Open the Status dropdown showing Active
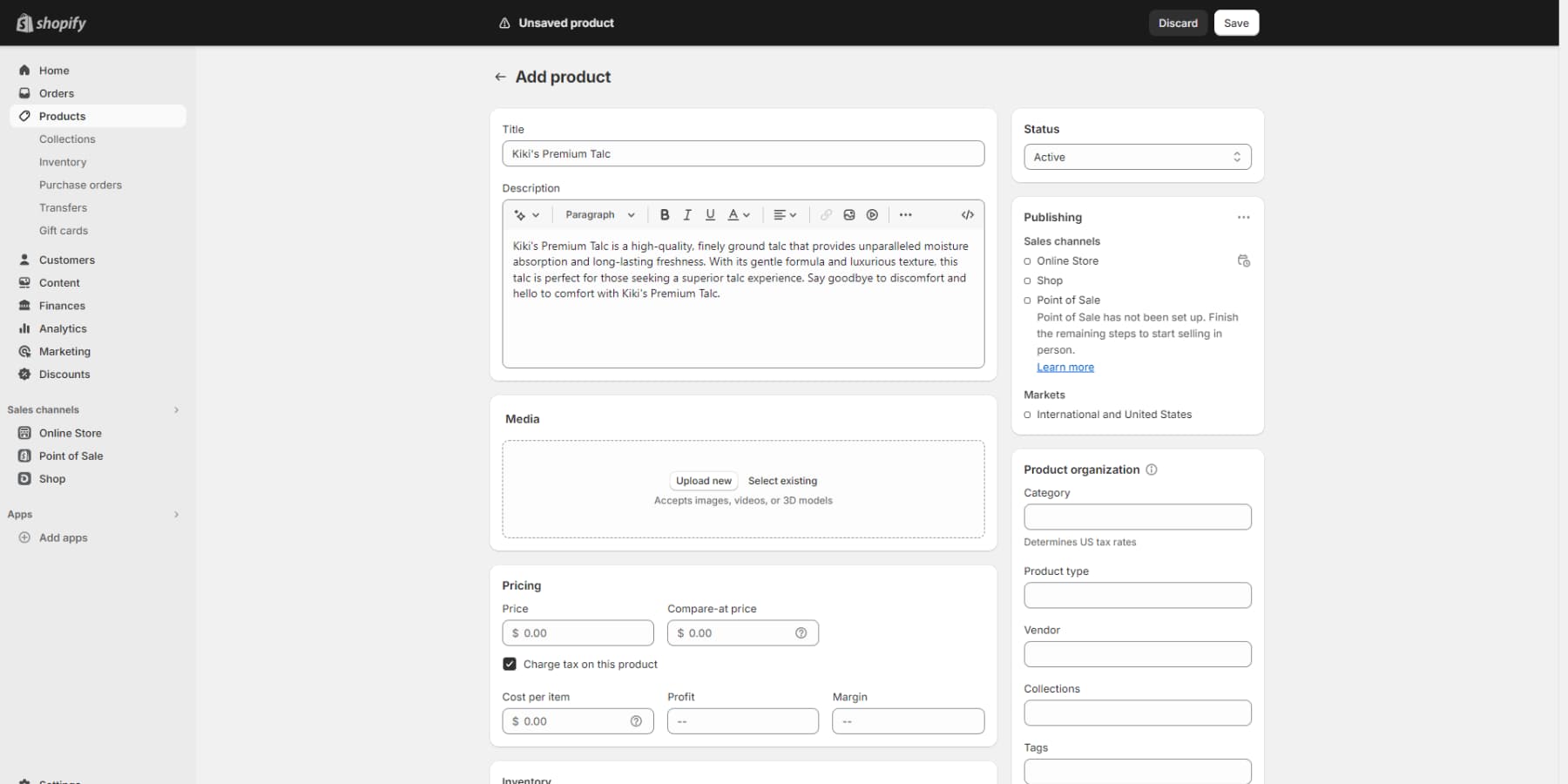1568x784 pixels. click(1137, 157)
